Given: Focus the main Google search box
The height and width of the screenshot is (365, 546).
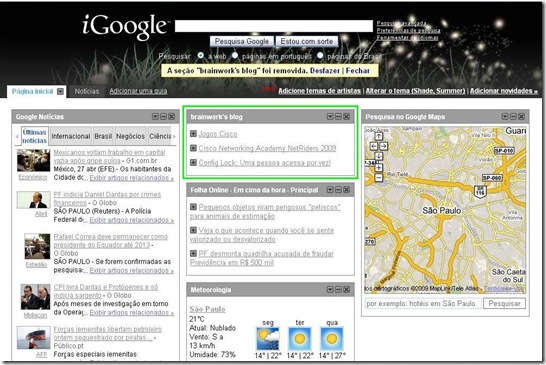Looking at the screenshot, I should pyautogui.click(x=274, y=26).
